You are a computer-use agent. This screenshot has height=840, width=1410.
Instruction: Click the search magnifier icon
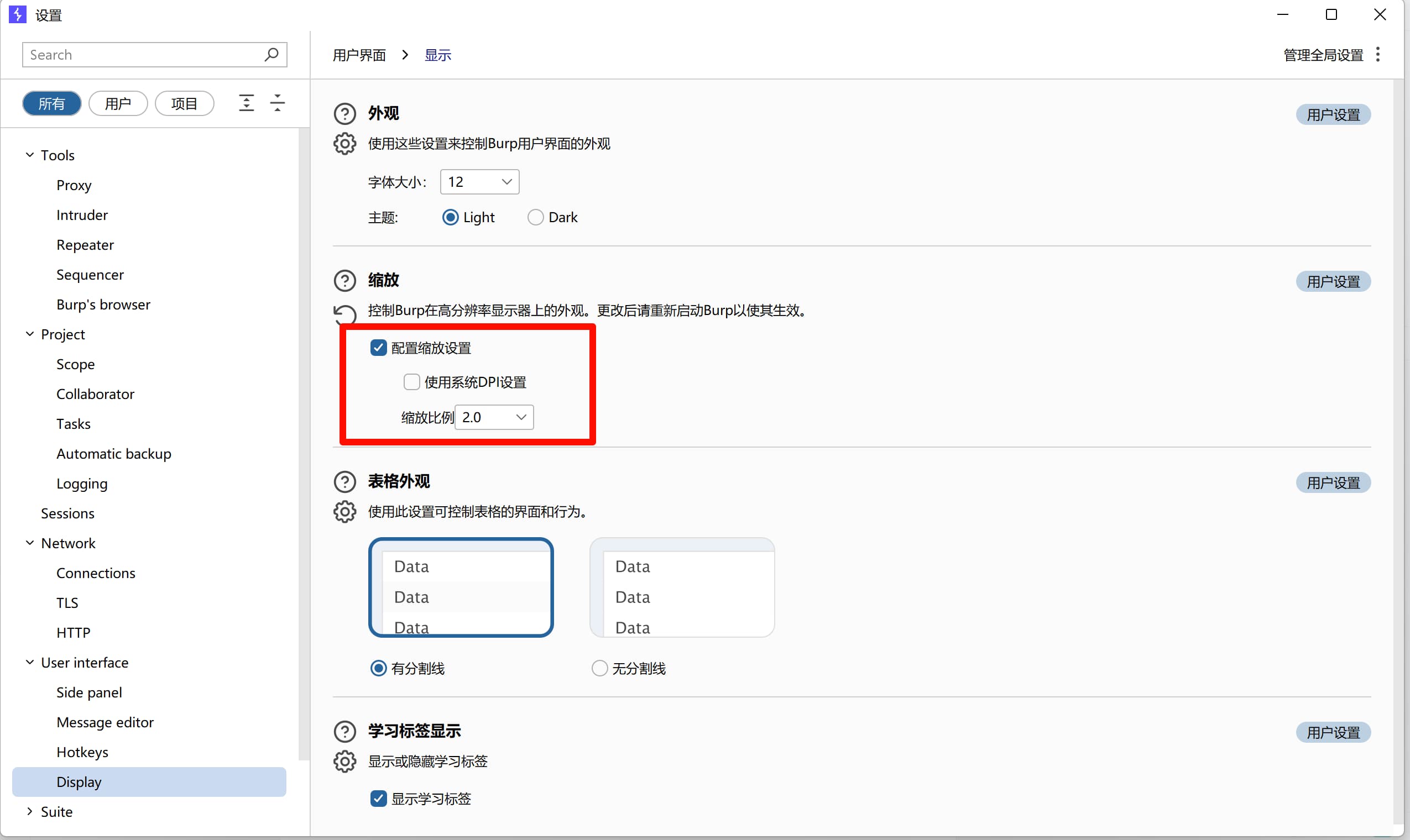271,55
